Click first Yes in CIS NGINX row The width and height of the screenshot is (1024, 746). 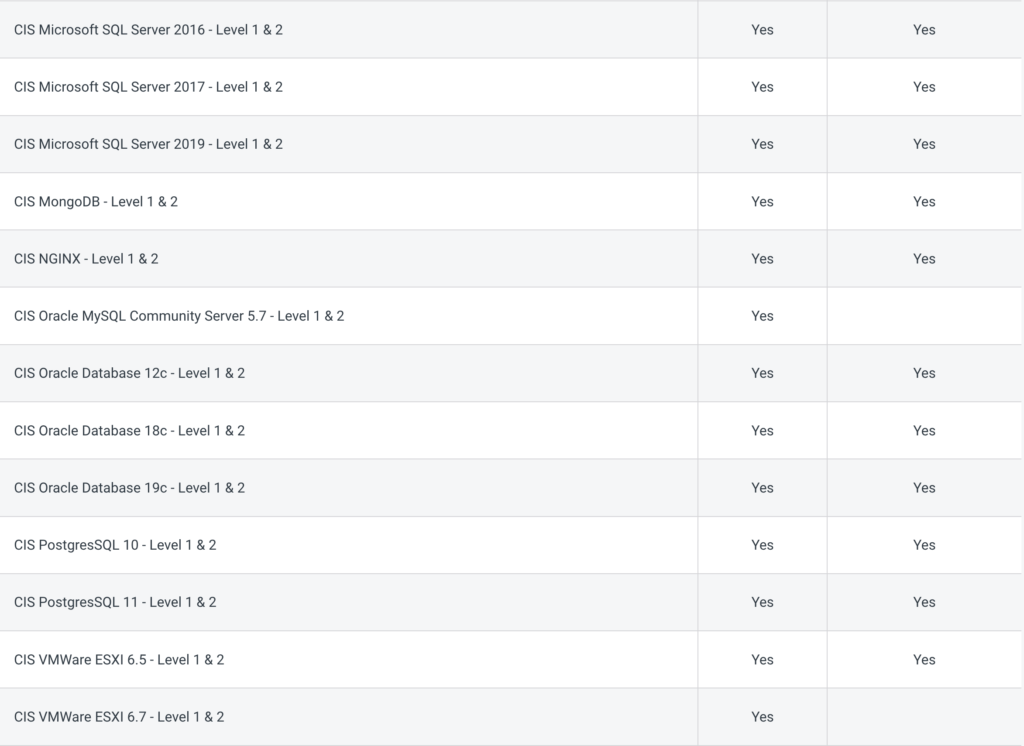[x=762, y=258]
